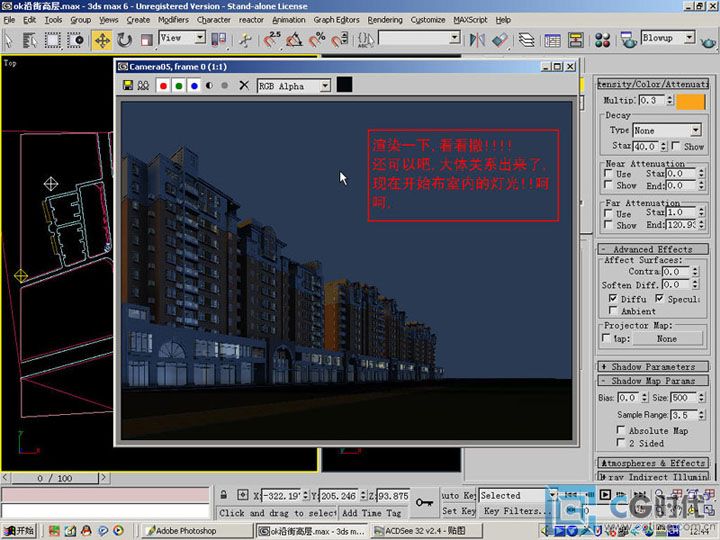
Task: Click the black color swatch in frame window
Action: (344, 85)
